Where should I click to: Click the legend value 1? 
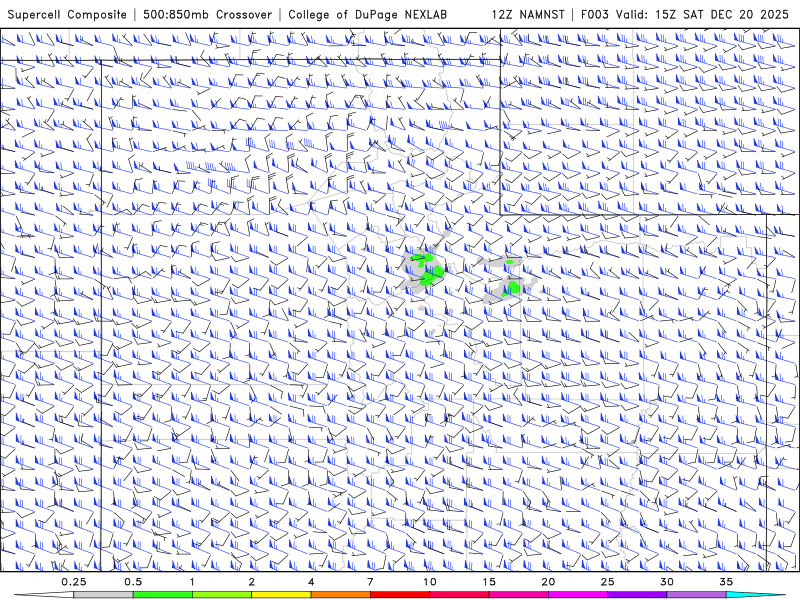point(192,582)
